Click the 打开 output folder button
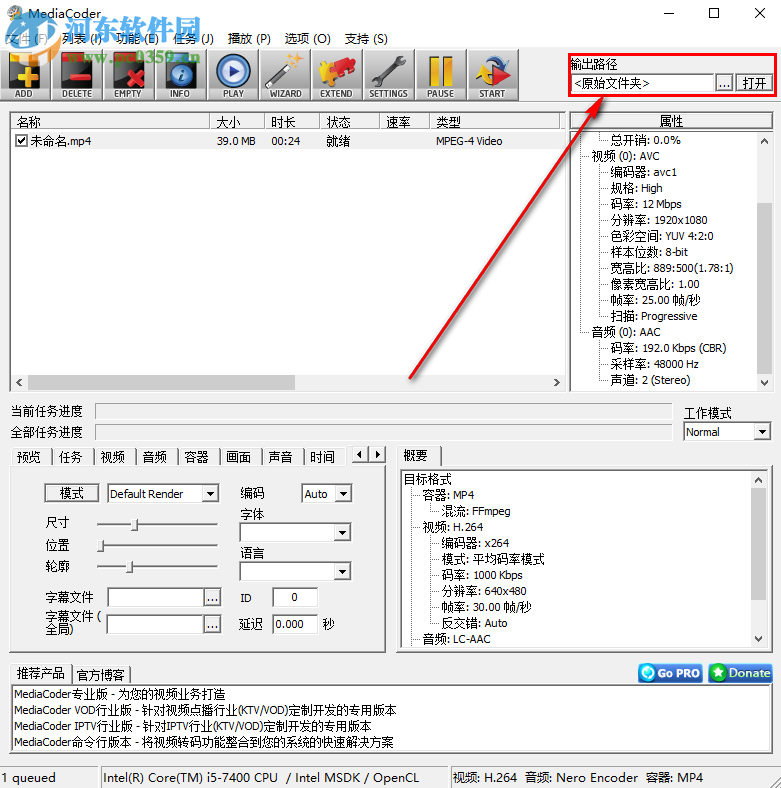Image resolution: width=781 pixels, height=788 pixels. [x=754, y=83]
